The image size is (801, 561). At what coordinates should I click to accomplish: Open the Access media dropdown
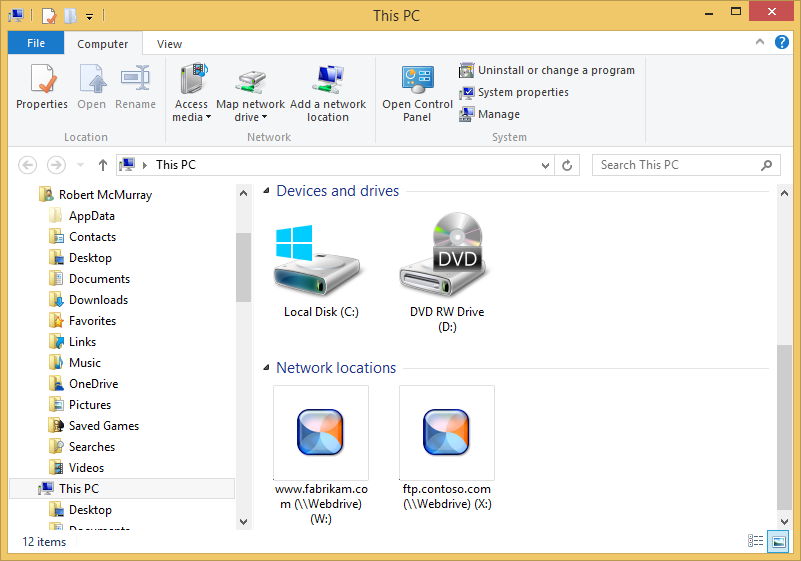191,110
